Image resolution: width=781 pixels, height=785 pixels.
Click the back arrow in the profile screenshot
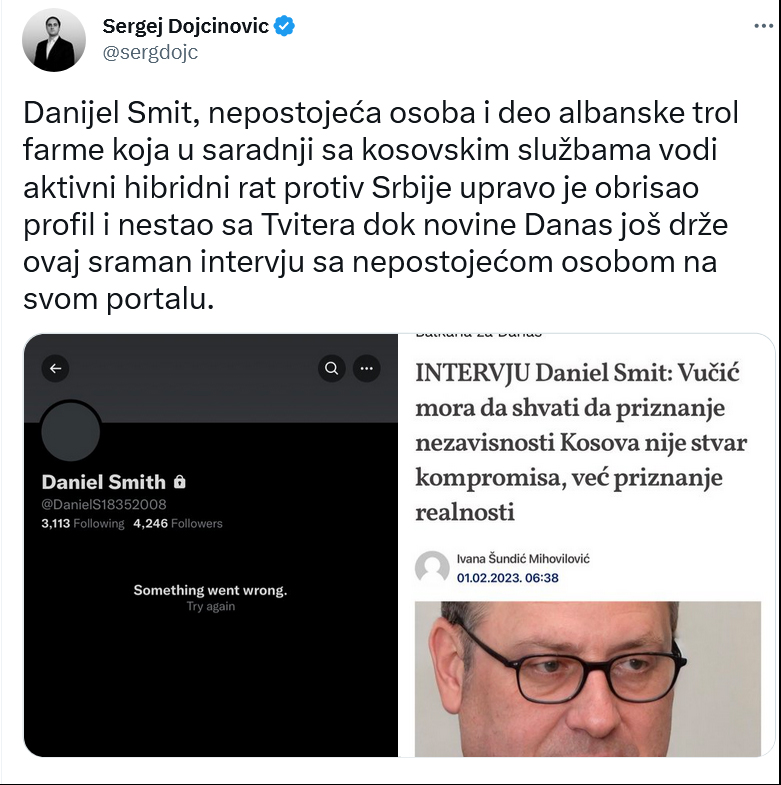click(x=55, y=368)
